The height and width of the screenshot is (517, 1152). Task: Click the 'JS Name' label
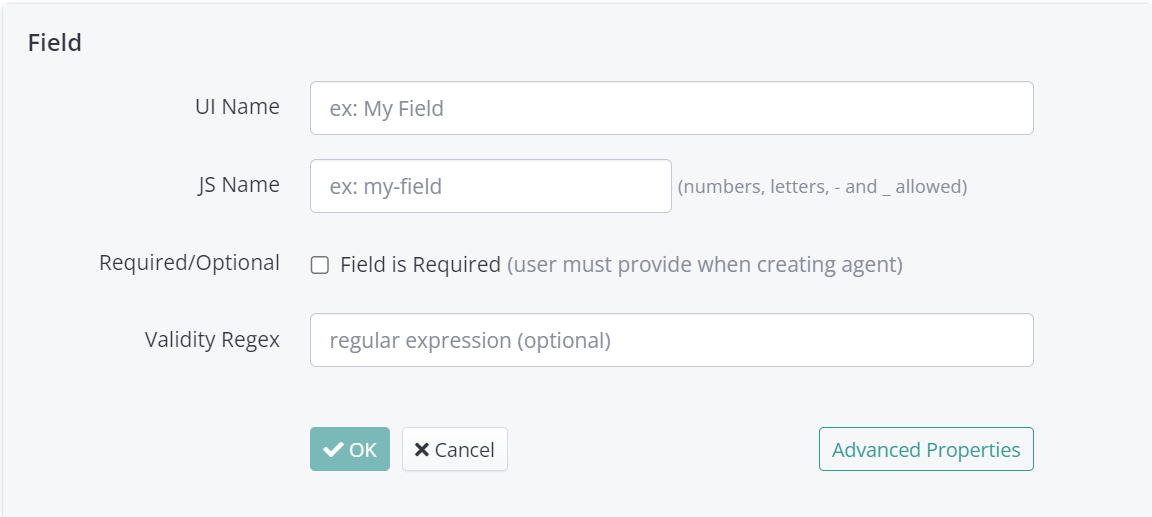tap(238, 184)
